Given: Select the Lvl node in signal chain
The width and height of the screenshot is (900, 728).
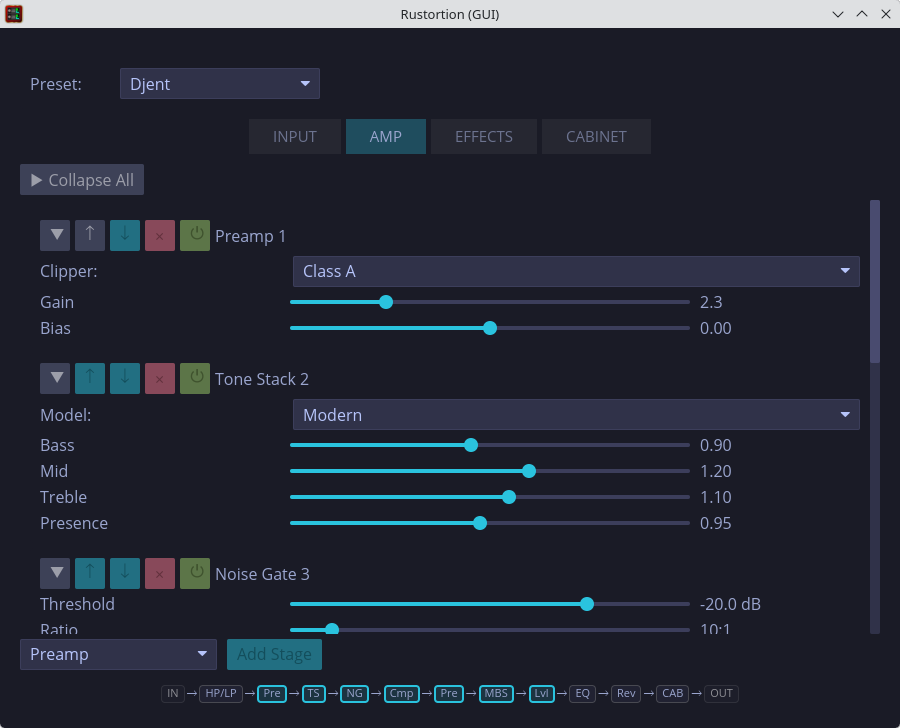Looking at the screenshot, I should [541, 694].
